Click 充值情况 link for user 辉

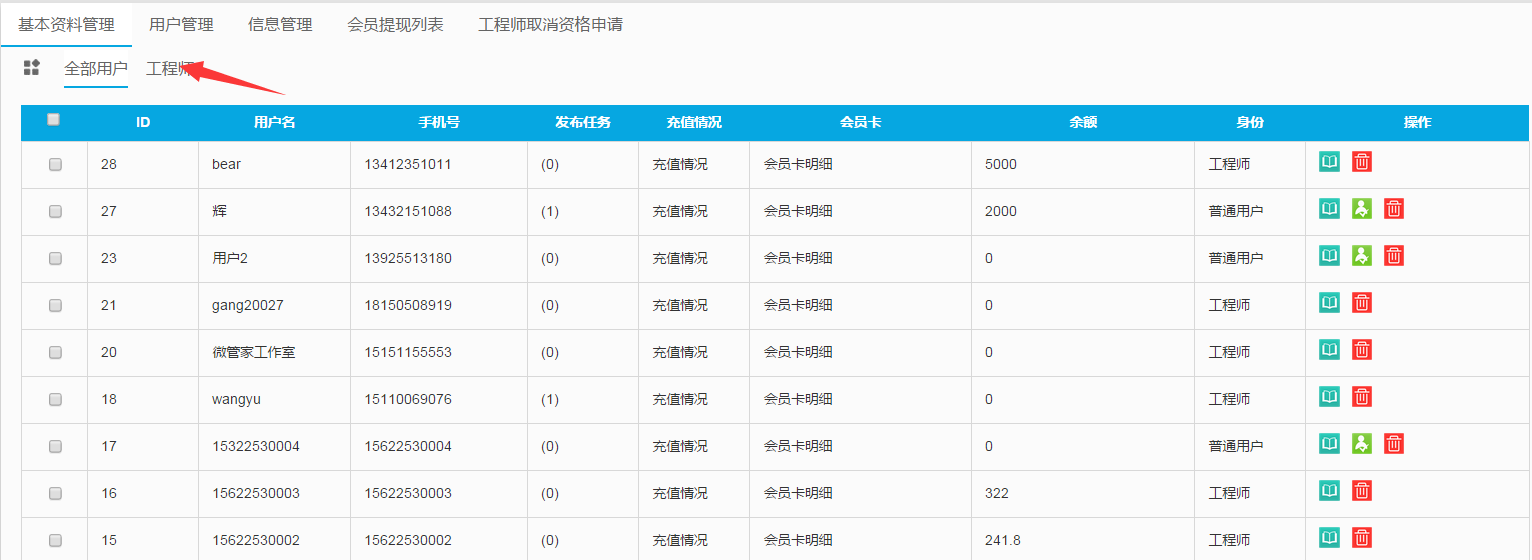tap(680, 211)
